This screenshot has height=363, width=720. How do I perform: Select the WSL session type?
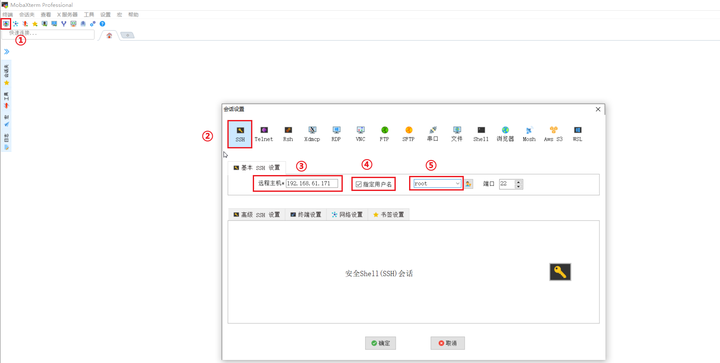click(577, 134)
